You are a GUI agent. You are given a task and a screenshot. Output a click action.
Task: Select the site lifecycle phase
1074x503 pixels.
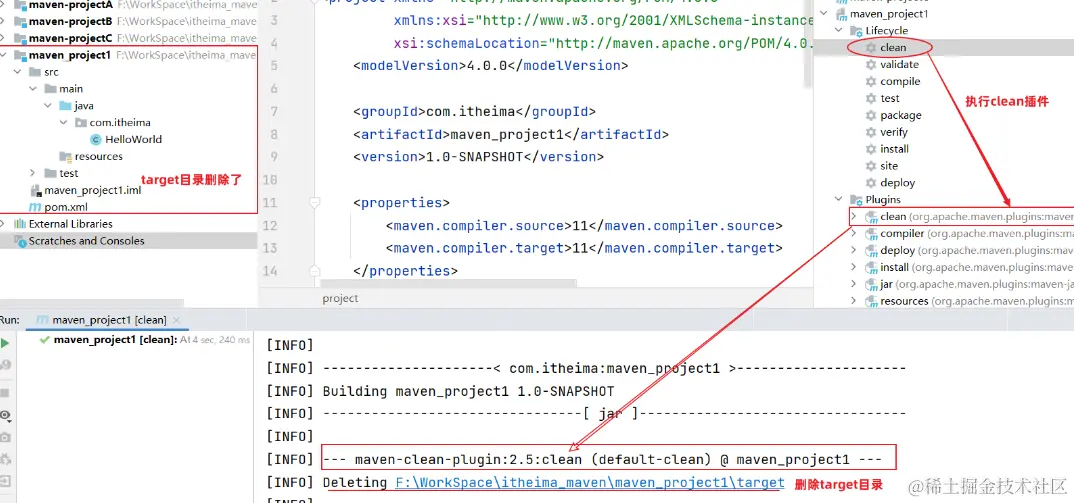tap(889, 166)
